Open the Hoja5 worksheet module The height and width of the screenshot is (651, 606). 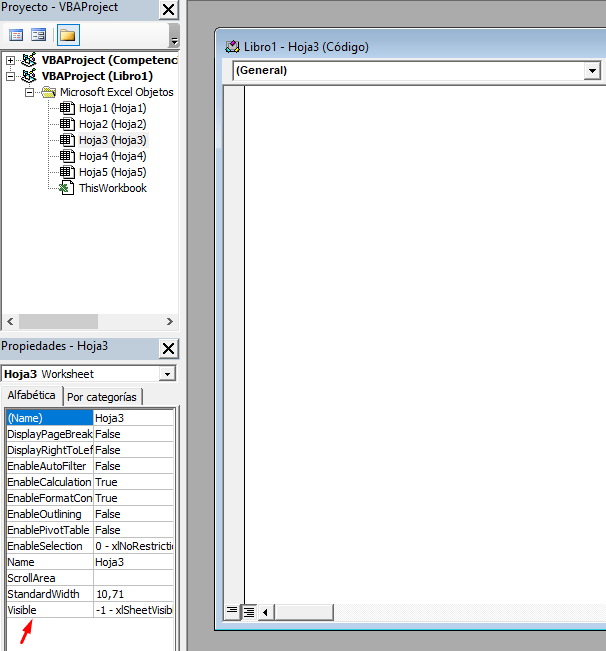[112, 172]
